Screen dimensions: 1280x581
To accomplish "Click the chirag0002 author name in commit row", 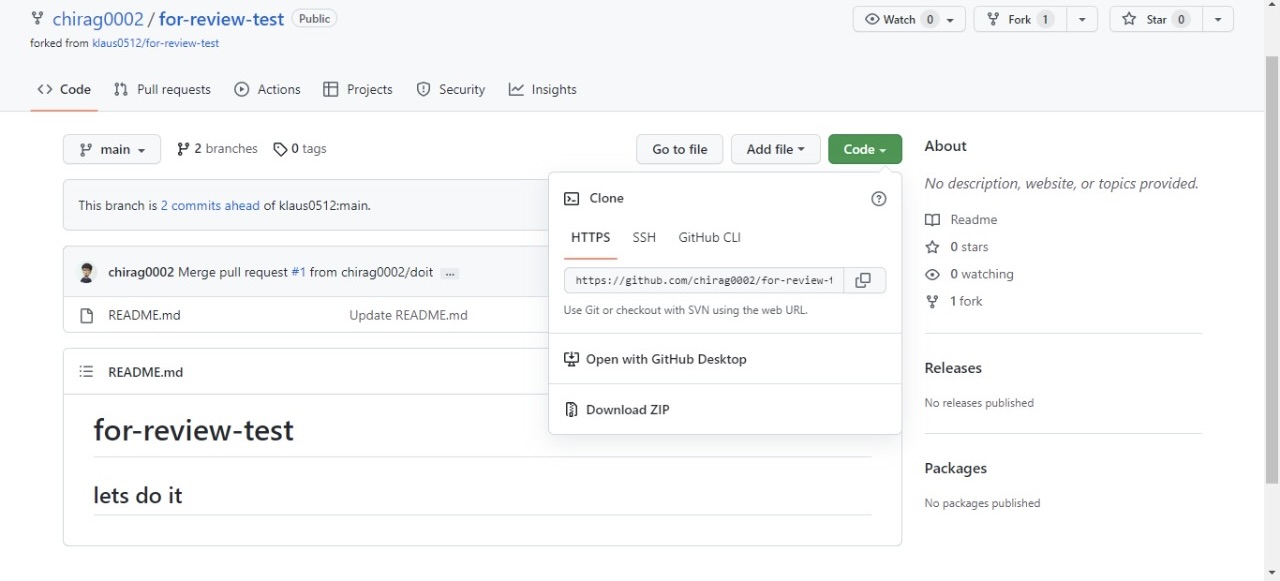I will [x=141, y=272].
